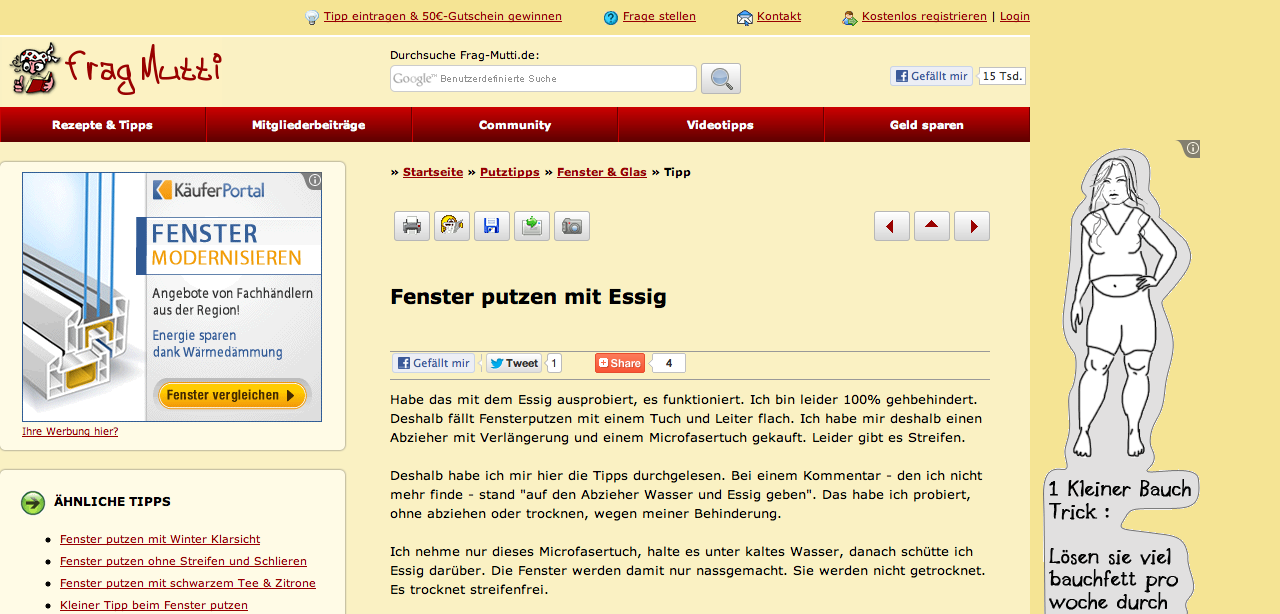Click the camera photo icon

click(x=571, y=226)
